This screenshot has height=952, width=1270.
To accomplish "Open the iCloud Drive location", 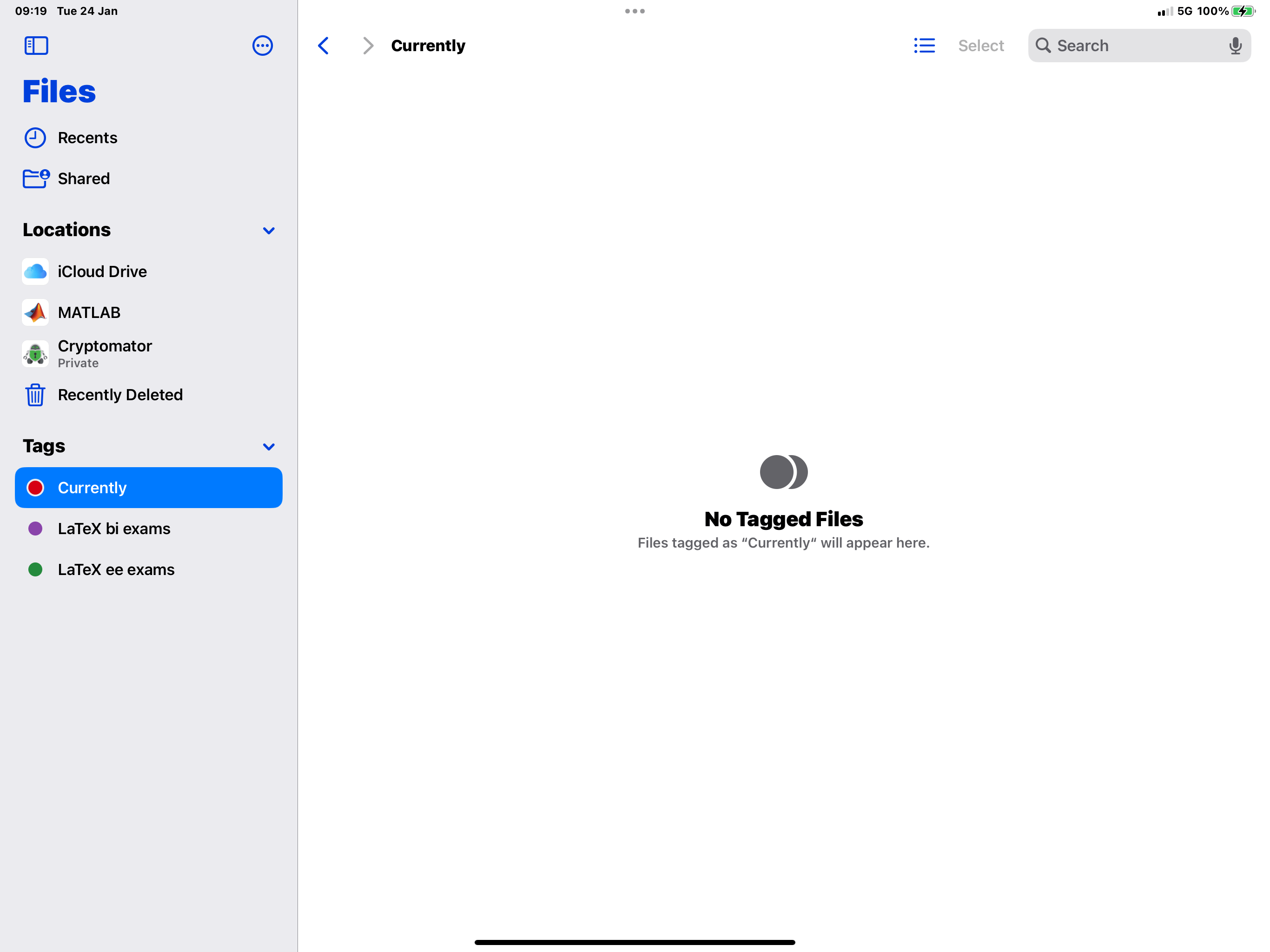I will [102, 271].
